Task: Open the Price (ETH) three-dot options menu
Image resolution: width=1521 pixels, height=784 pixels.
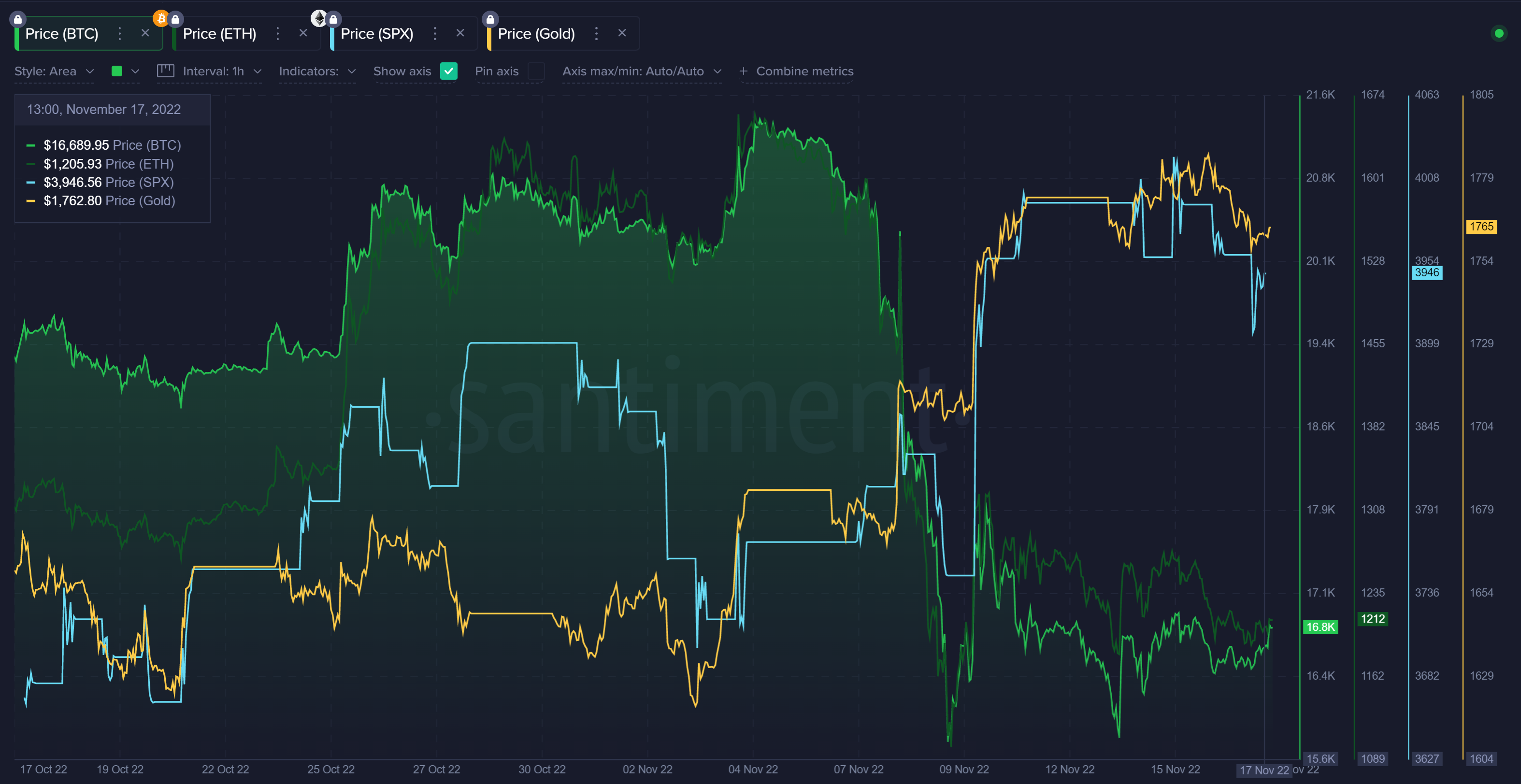Action: click(277, 34)
